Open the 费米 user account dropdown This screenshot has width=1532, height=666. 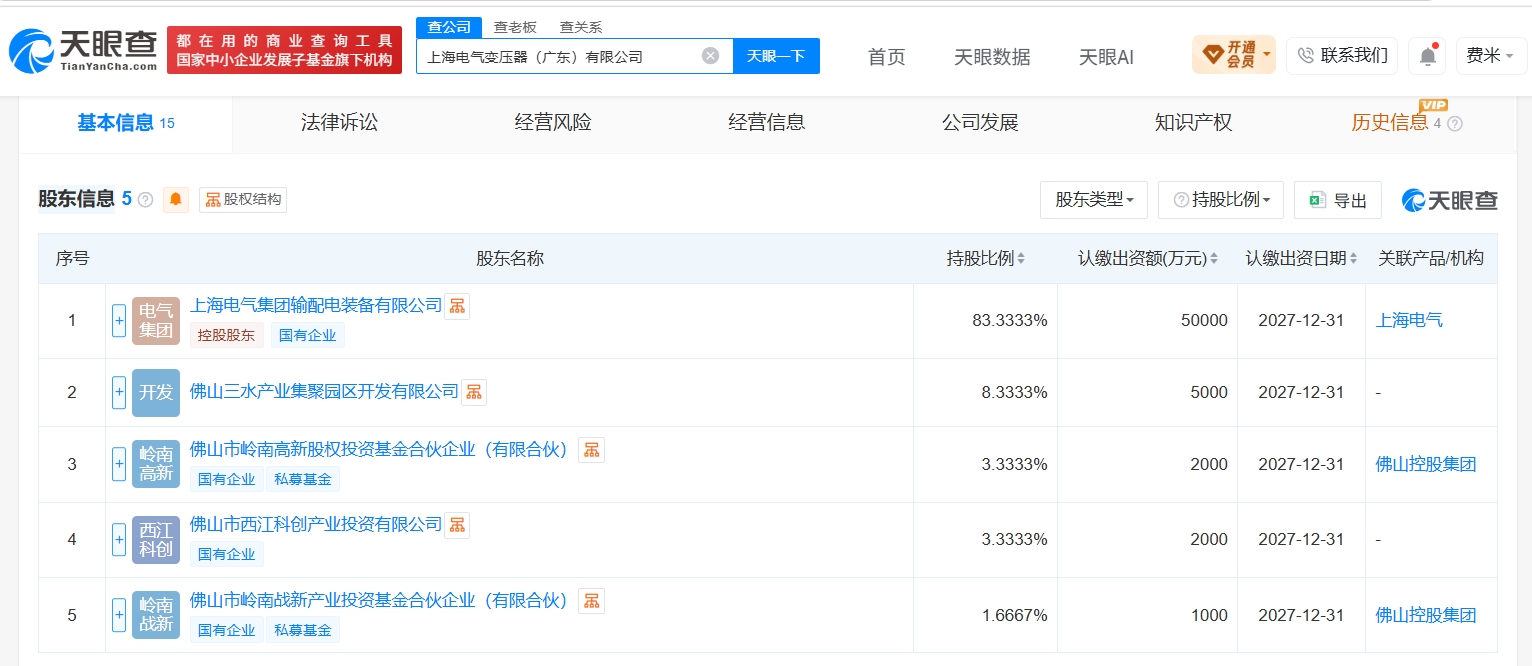1489,56
